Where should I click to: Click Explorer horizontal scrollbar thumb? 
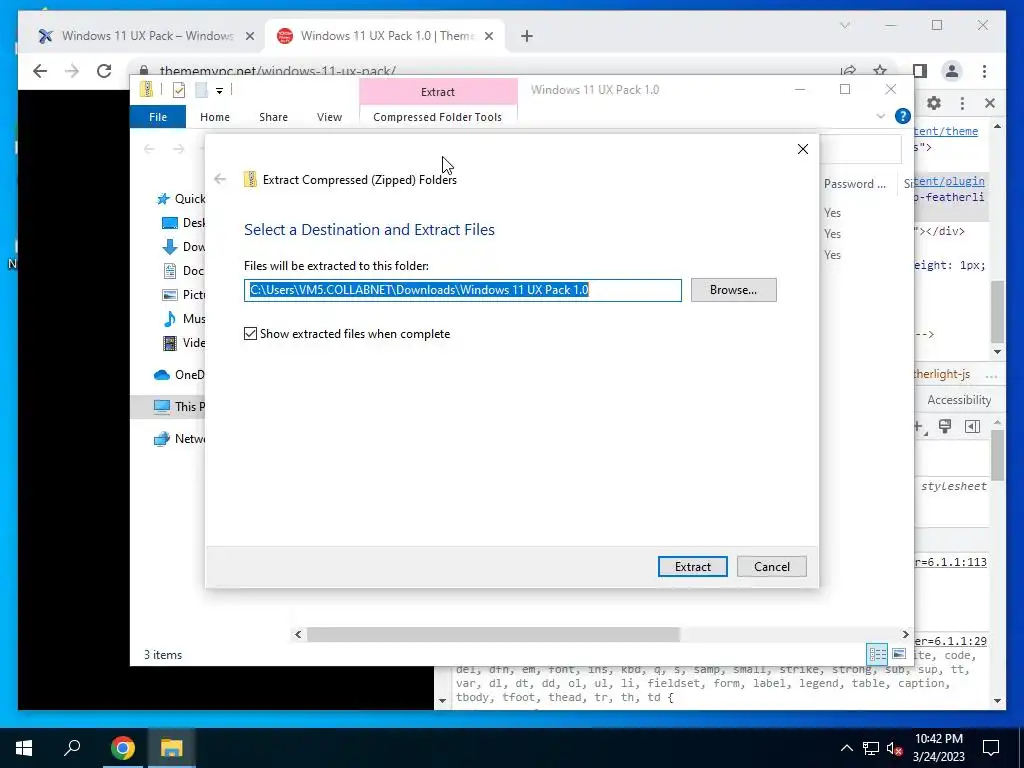coord(493,634)
